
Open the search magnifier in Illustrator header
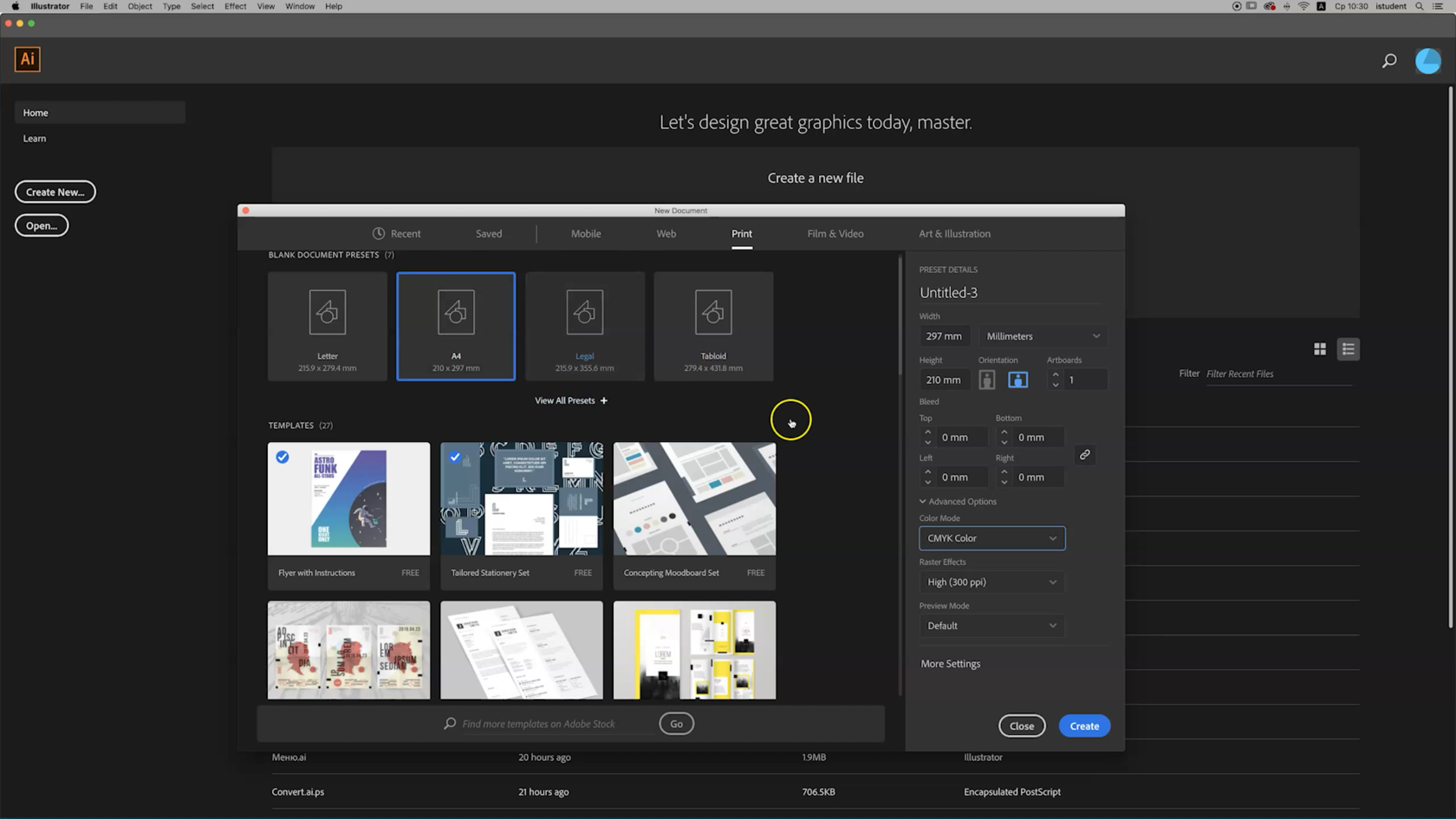[x=1389, y=61]
